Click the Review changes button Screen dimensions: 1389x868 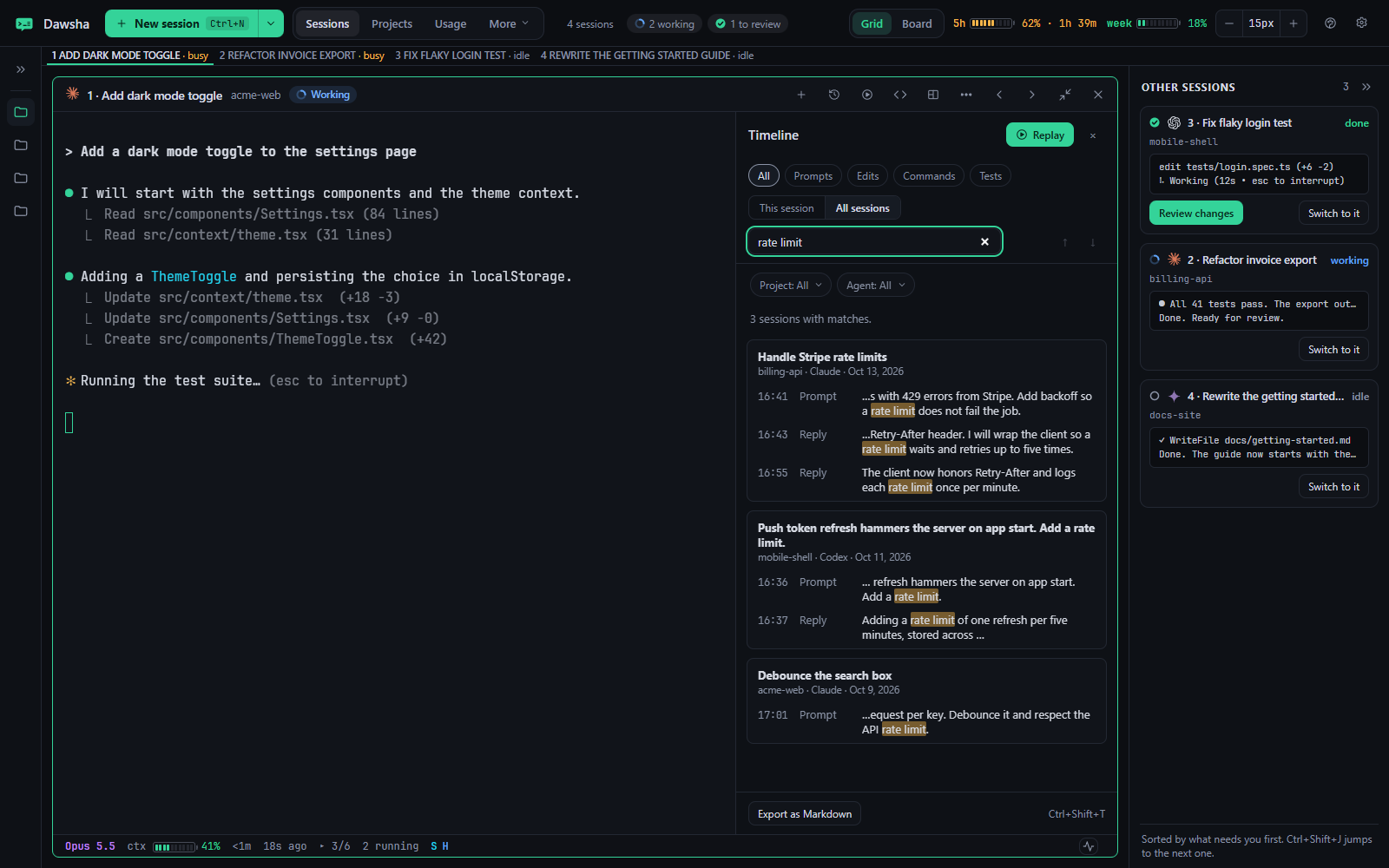pos(1196,214)
